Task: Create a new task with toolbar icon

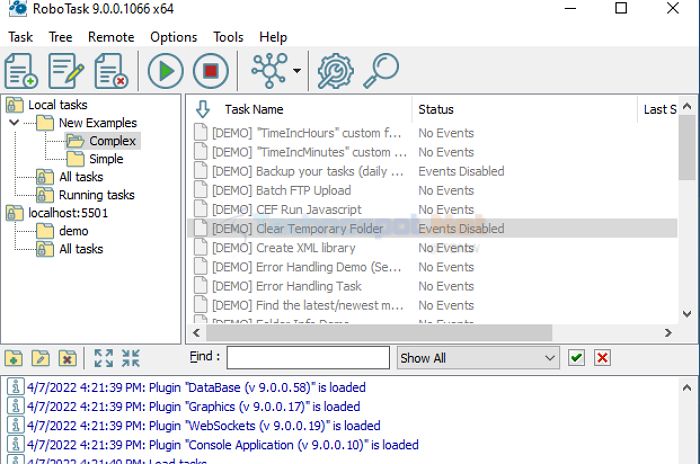Action: [21, 71]
